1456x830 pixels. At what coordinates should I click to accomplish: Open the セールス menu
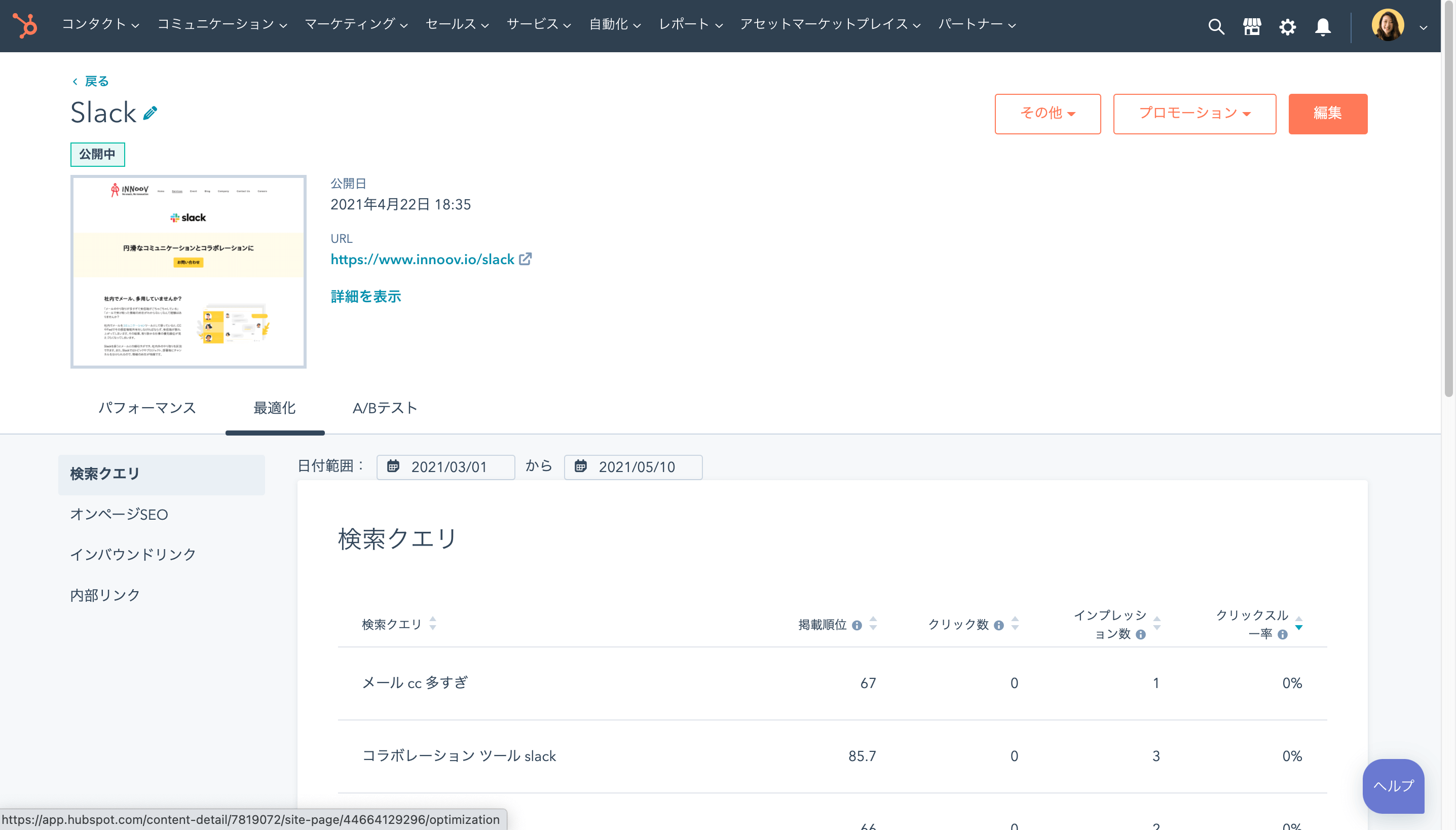457,24
